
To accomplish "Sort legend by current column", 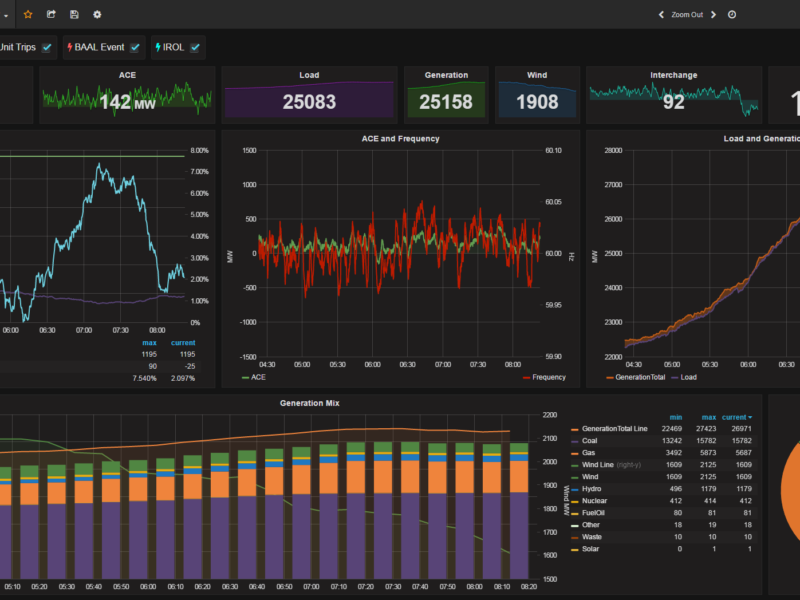I will click(x=737, y=417).
